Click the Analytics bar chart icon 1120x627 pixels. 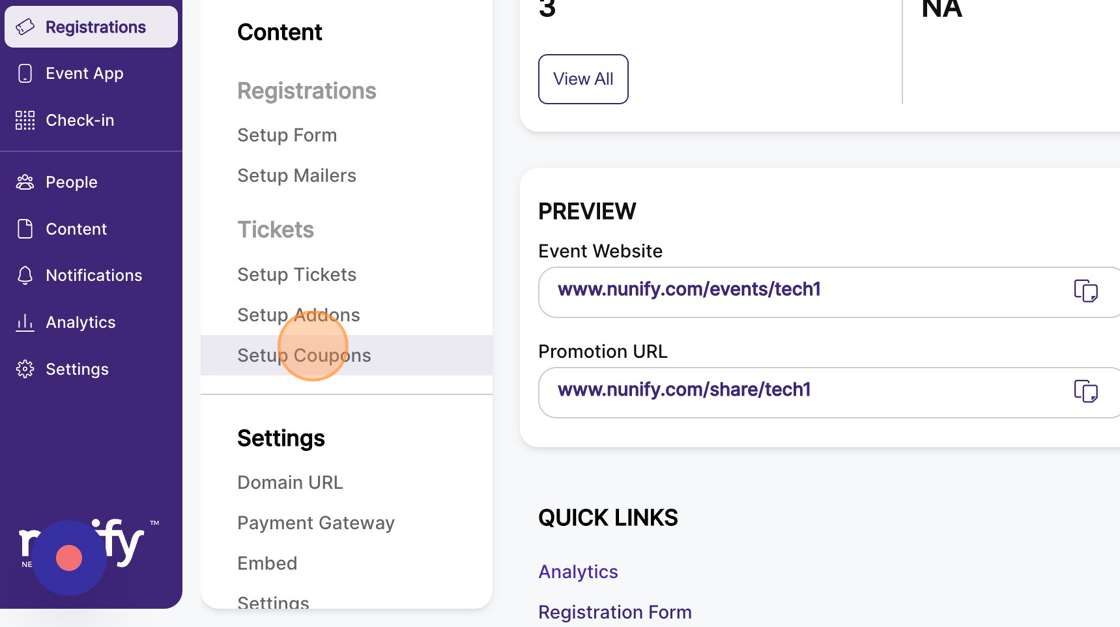tap(25, 322)
